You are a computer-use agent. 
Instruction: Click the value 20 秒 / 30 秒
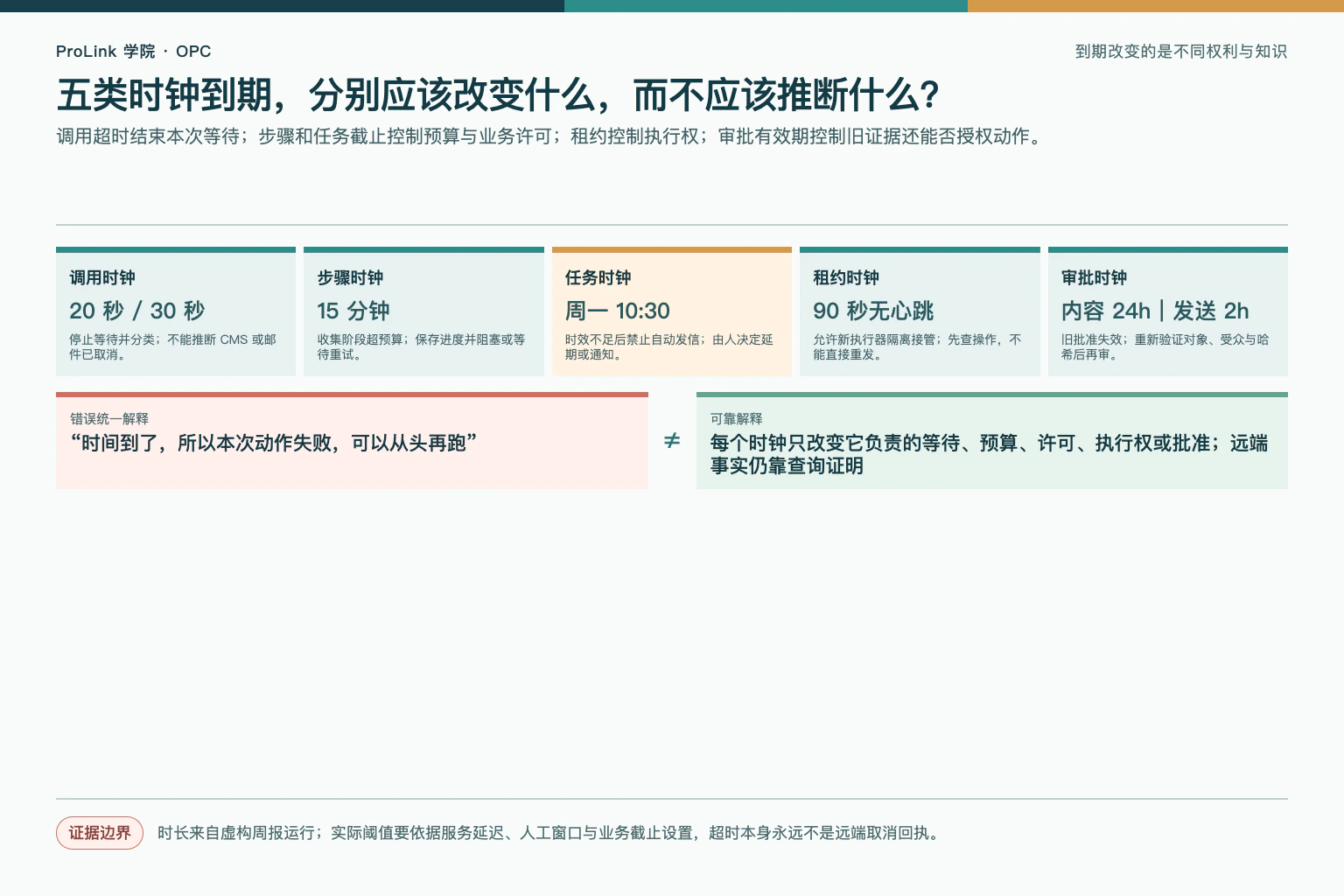point(137,311)
